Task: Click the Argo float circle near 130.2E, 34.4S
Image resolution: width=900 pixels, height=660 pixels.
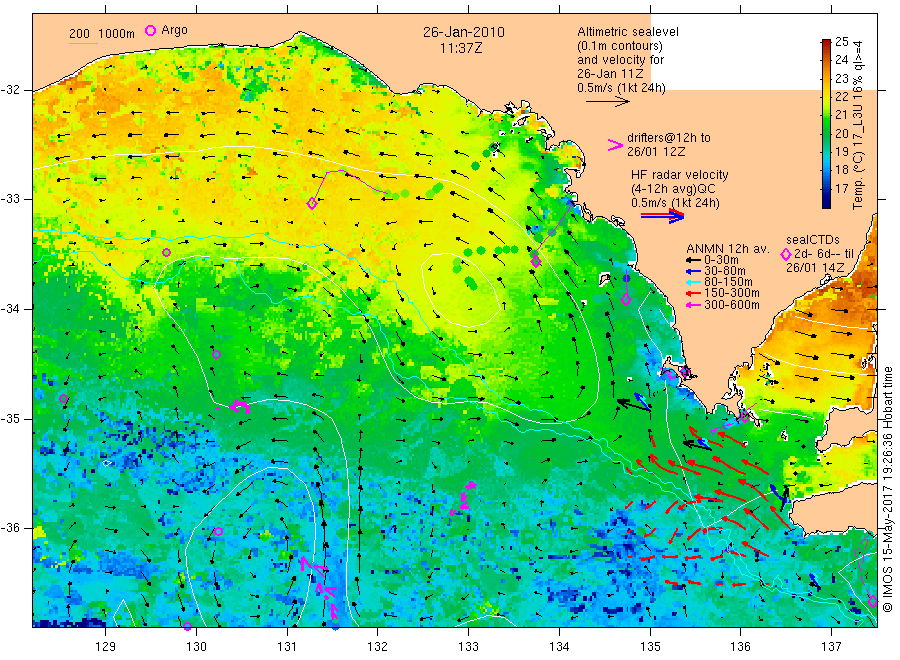Action: [216, 355]
